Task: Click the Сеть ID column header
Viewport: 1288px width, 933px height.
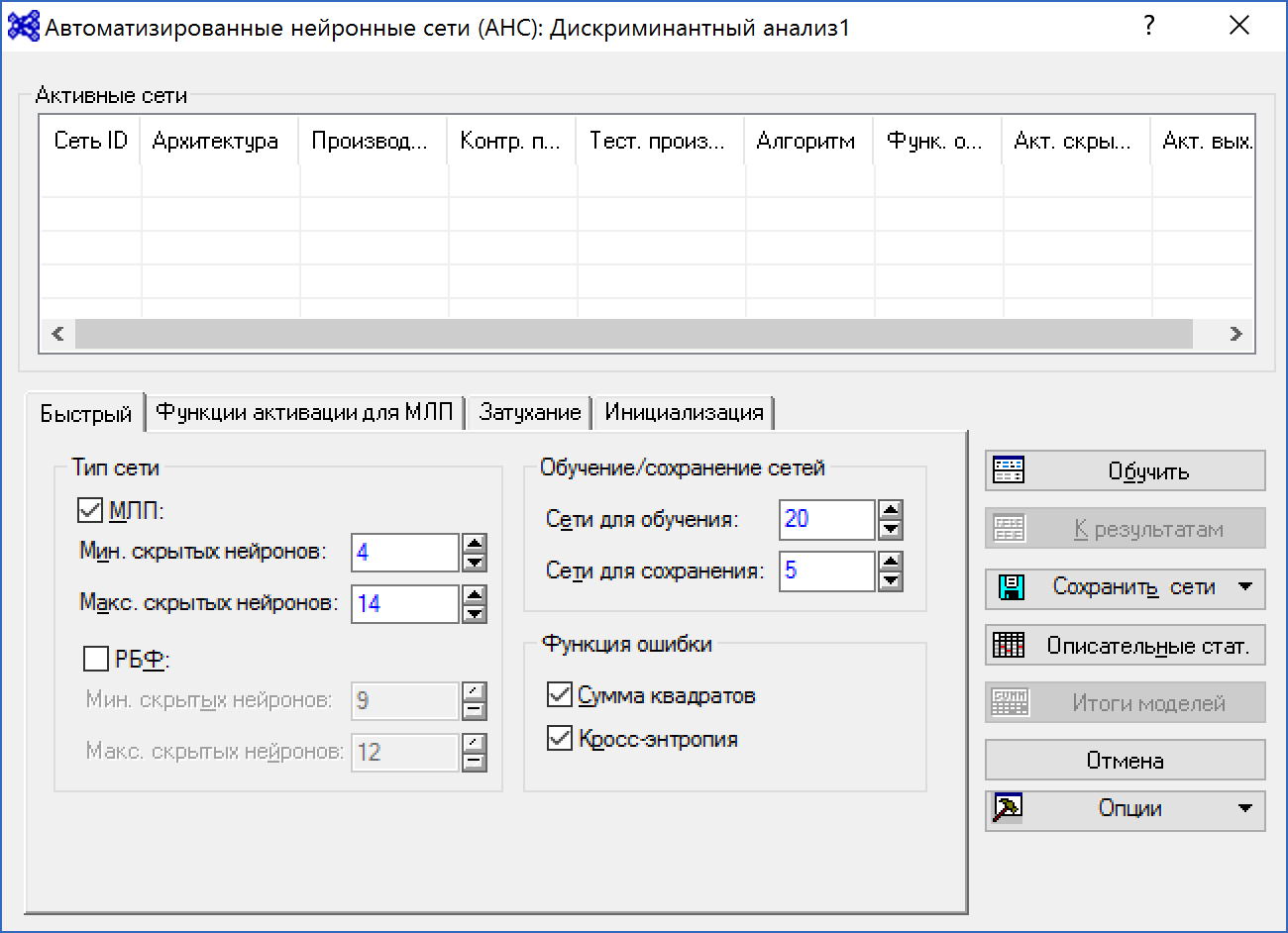Action: [x=90, y=141]
